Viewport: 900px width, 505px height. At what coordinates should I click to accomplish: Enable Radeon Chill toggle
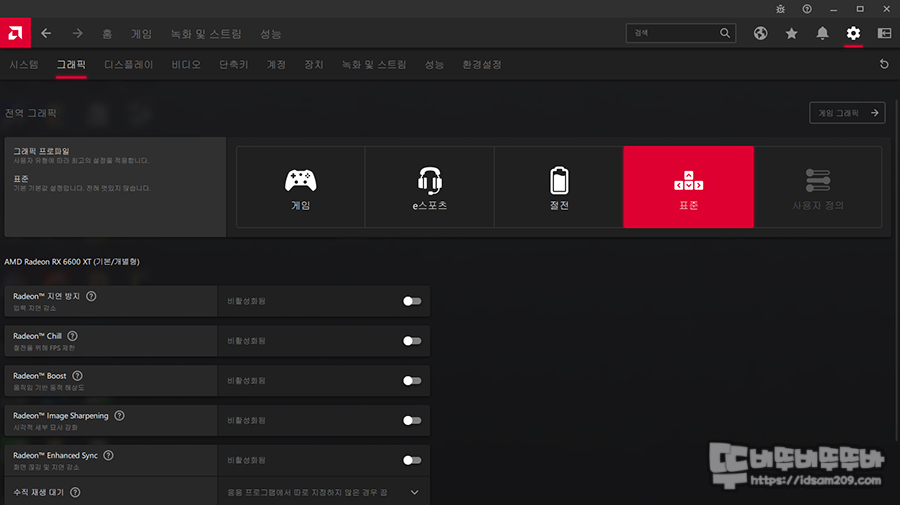[412, 341]
